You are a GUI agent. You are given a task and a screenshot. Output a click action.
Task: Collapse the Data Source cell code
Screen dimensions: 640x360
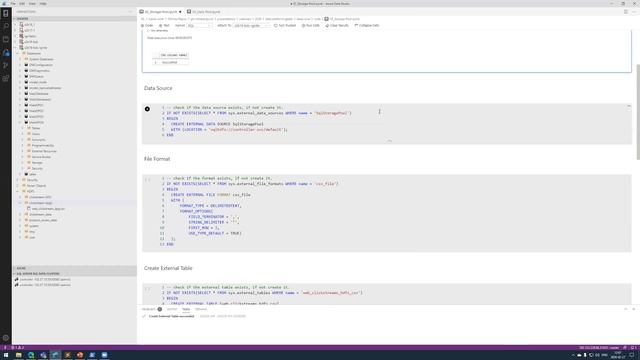pos(389,141)
